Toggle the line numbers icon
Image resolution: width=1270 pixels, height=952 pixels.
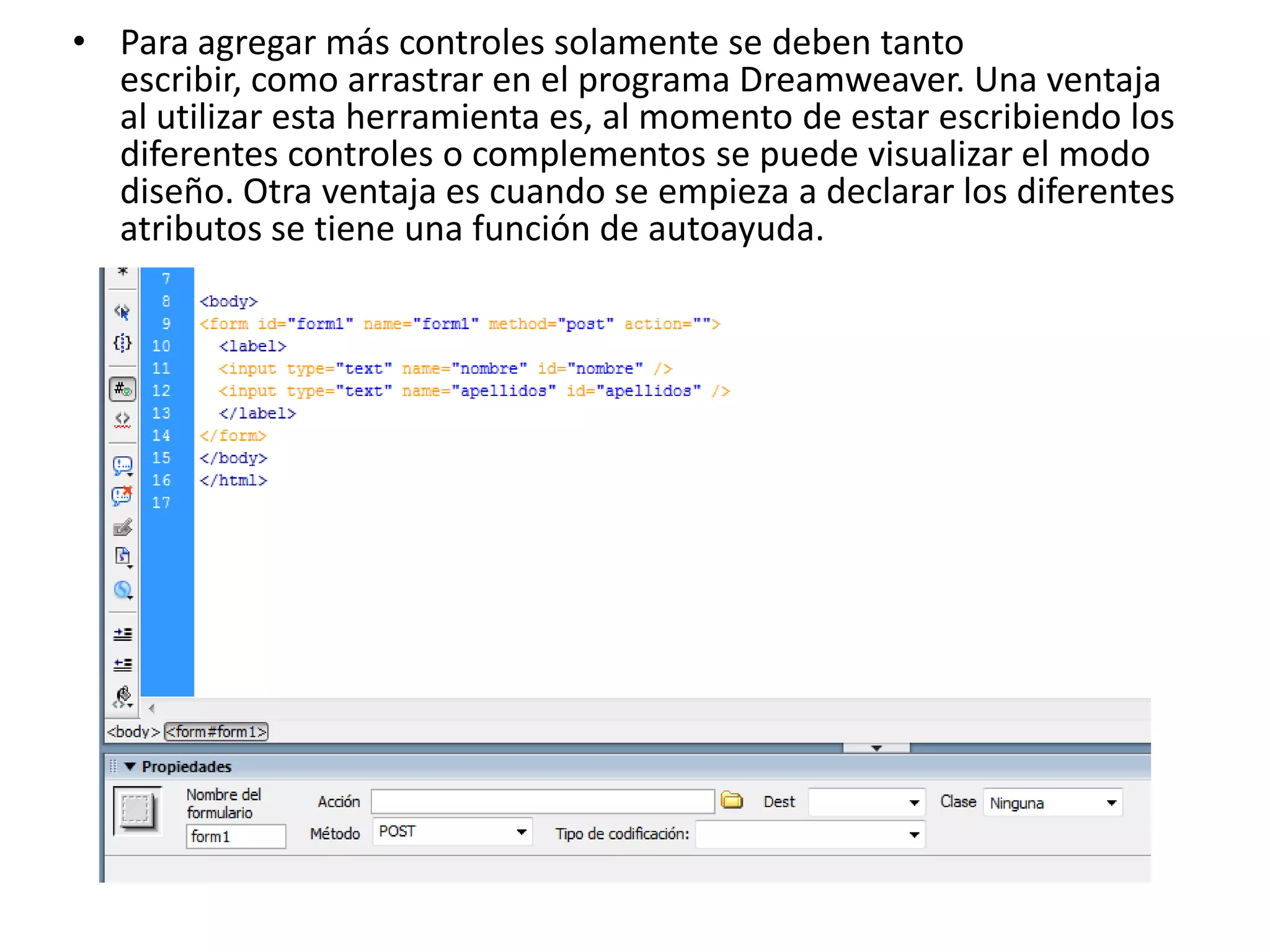122,389
